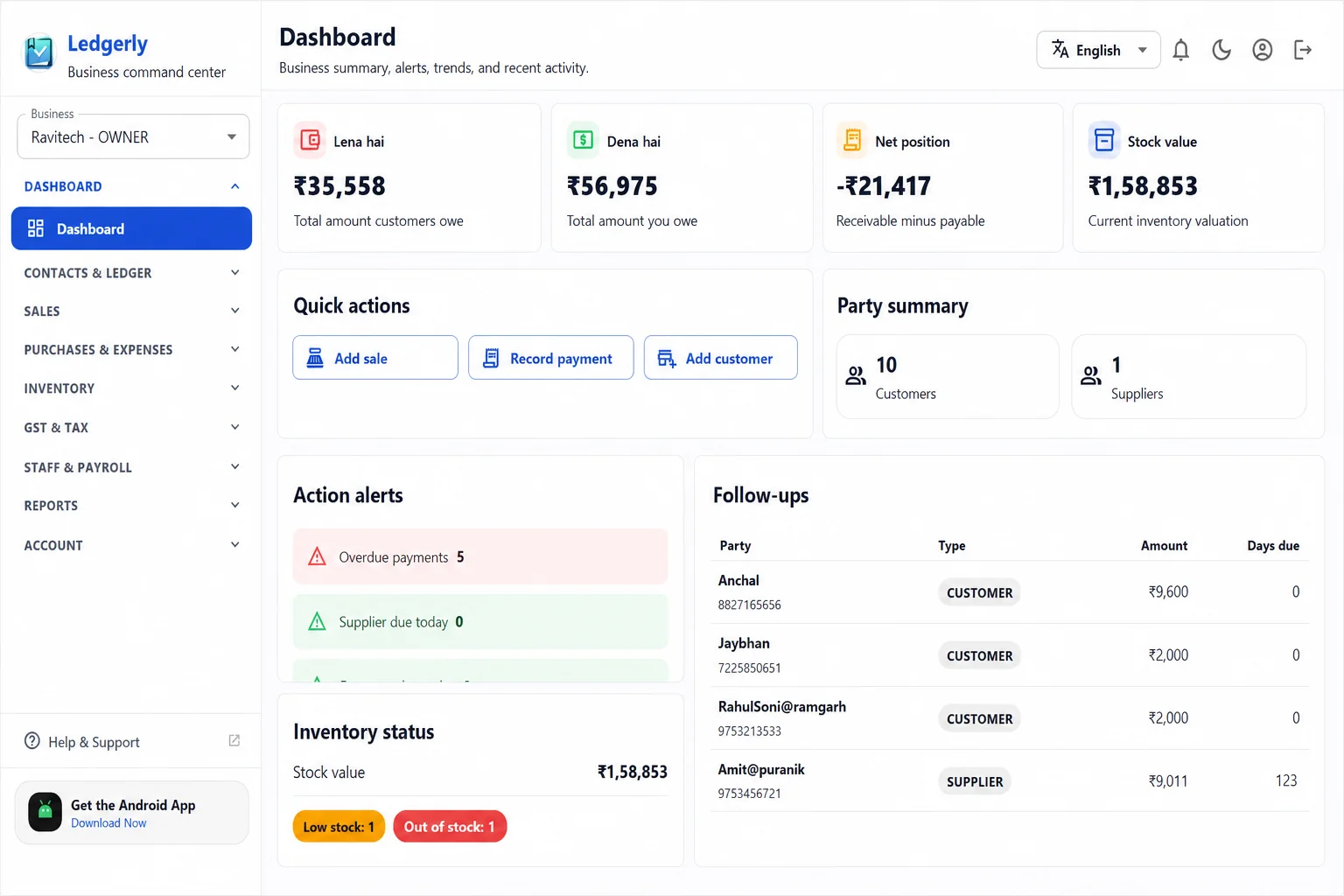Click Amit@puranik follow-up row

tap(1010, 781)
